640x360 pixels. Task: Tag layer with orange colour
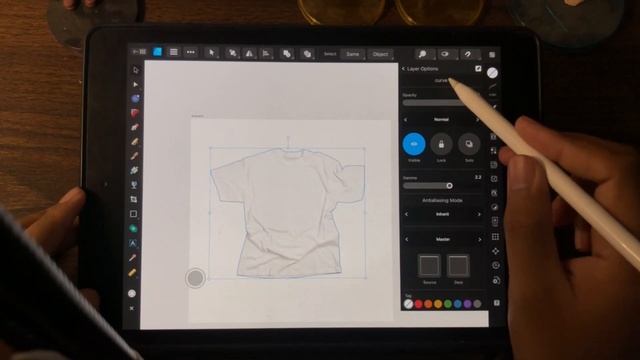[x=428, y=304]
